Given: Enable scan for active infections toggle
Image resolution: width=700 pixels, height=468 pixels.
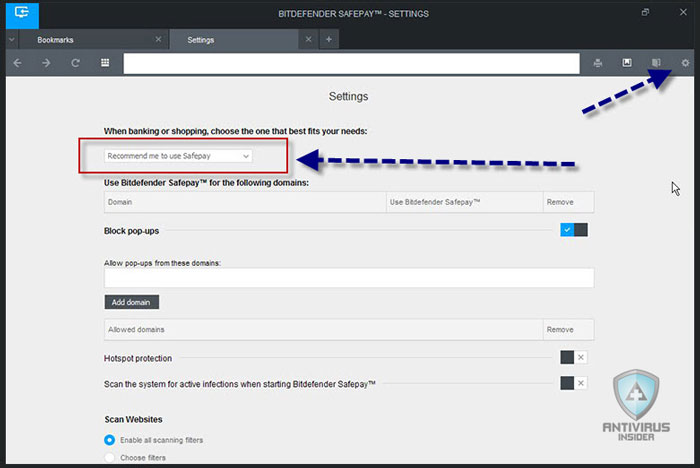Looking at the screenshot, I should coord(574,383).
